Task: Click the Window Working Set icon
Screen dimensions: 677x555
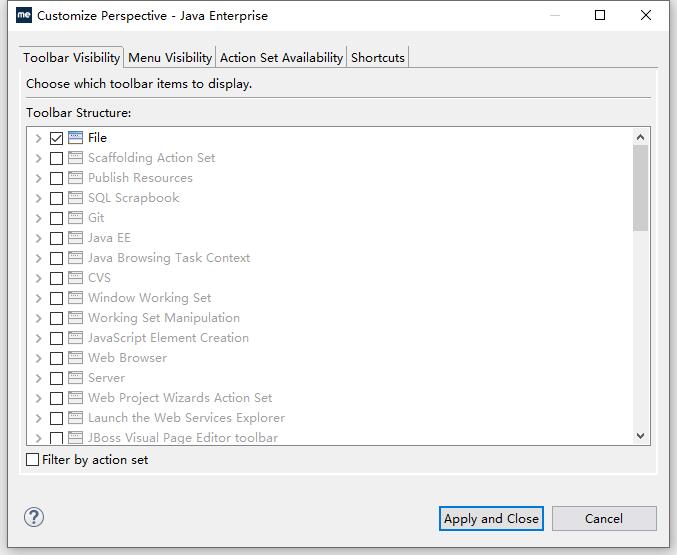Action: [x=75, y=298]
